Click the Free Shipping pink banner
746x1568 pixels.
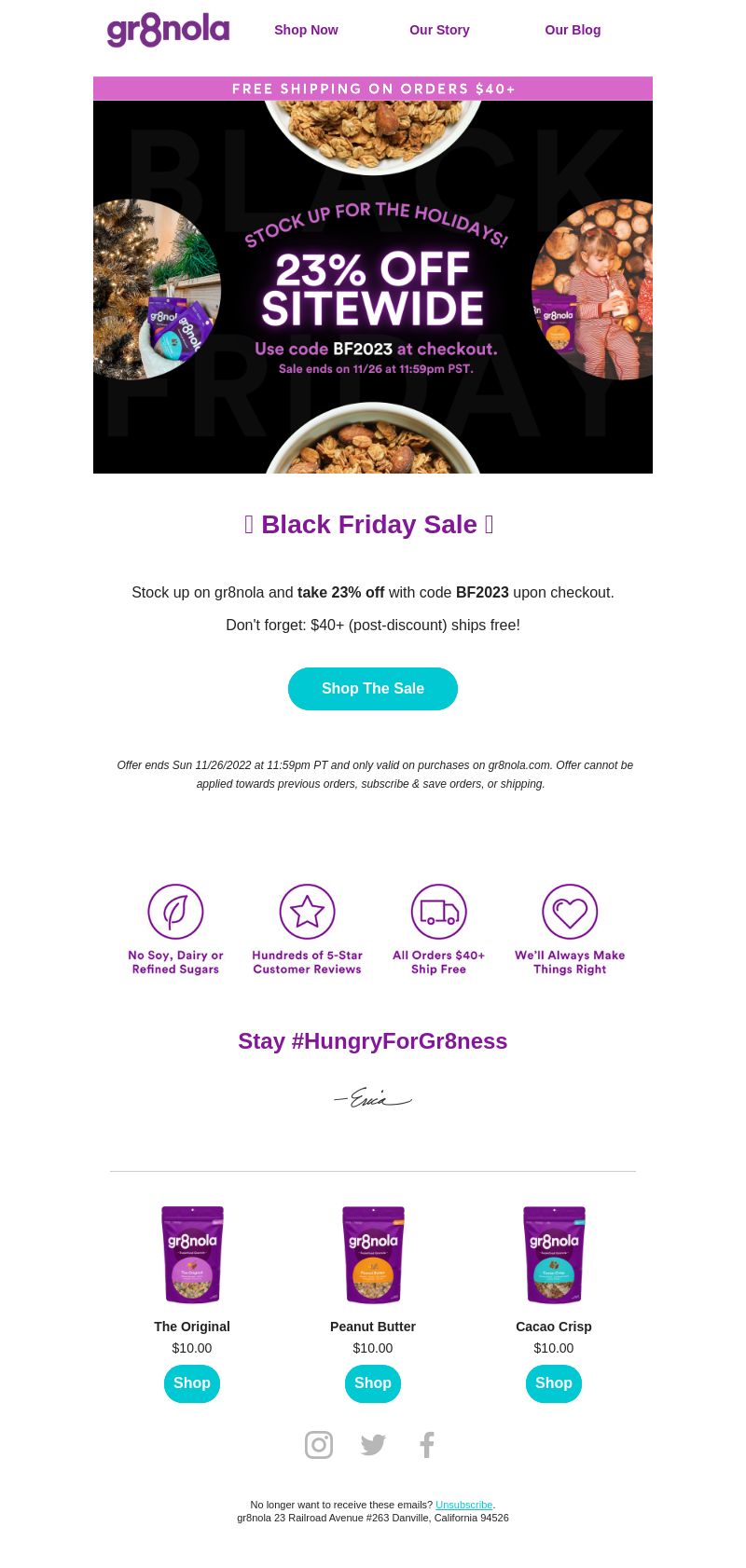pos(373,89)
